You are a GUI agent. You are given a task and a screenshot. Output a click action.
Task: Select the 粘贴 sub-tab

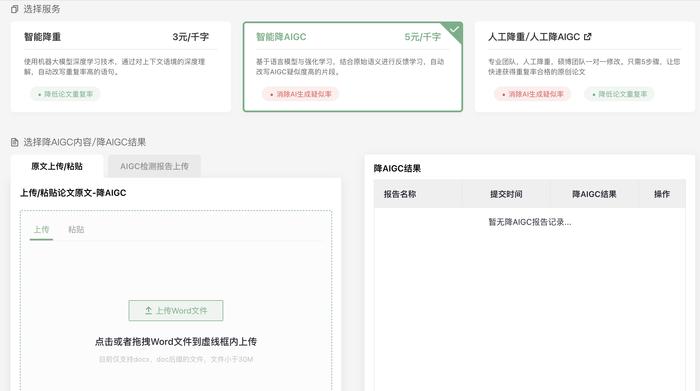point(76,229)
